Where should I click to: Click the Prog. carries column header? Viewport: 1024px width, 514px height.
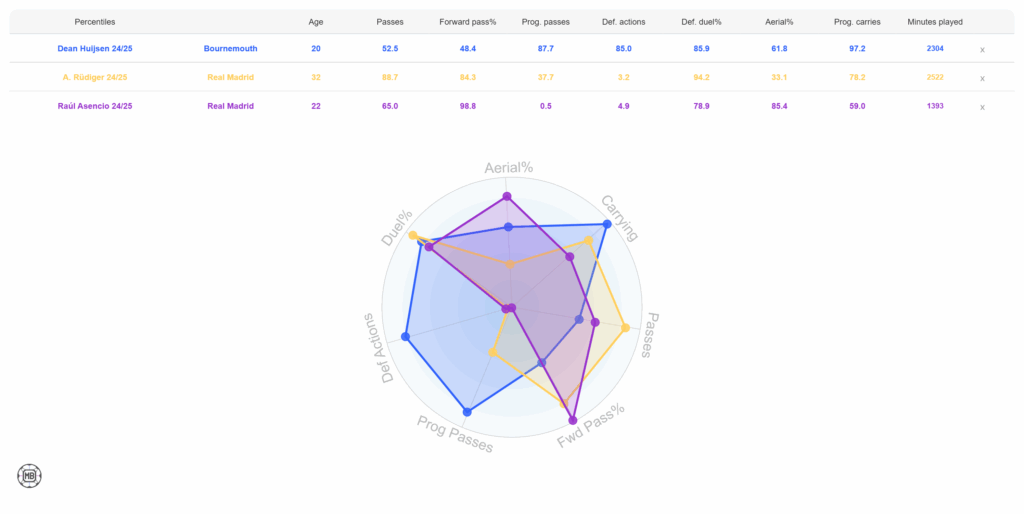click(856, 21)
